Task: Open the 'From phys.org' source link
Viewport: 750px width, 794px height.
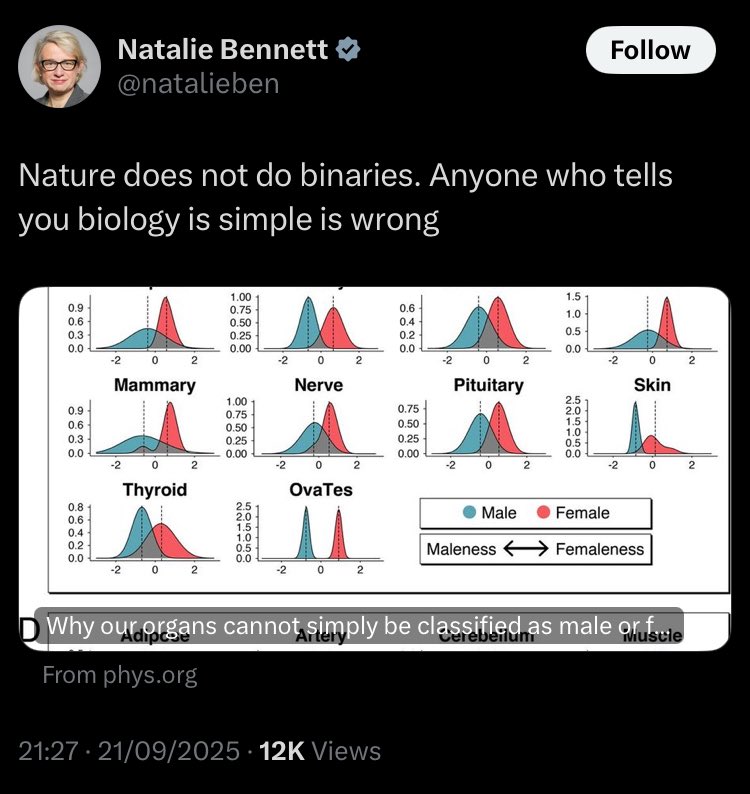Action: coord(120,675)
